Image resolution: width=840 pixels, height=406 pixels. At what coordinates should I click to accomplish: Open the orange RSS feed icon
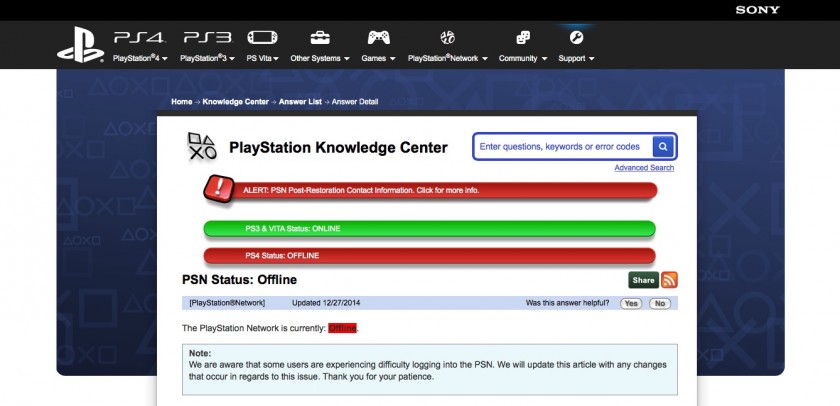pyautogui.click(x=669, y=280)
